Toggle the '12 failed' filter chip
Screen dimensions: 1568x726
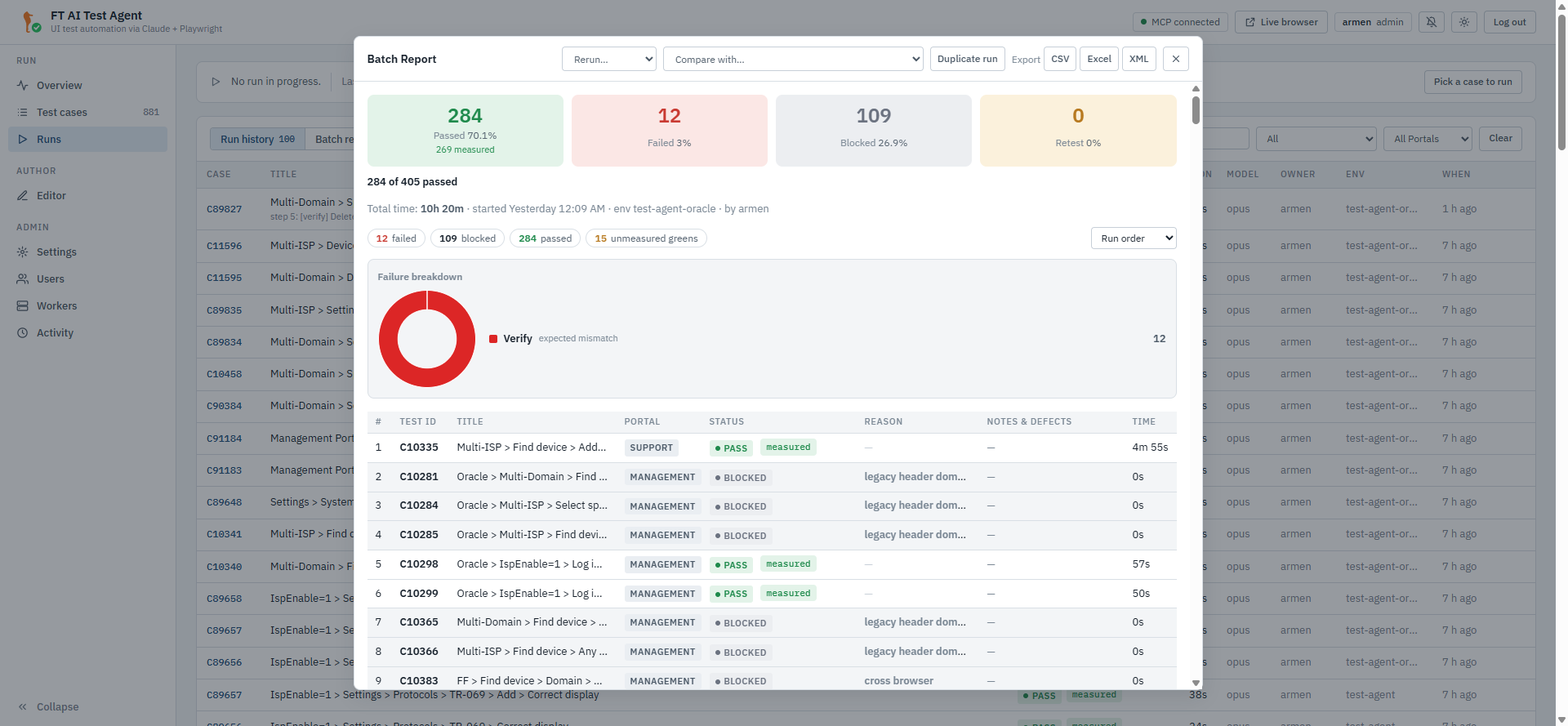click(397, 238)
